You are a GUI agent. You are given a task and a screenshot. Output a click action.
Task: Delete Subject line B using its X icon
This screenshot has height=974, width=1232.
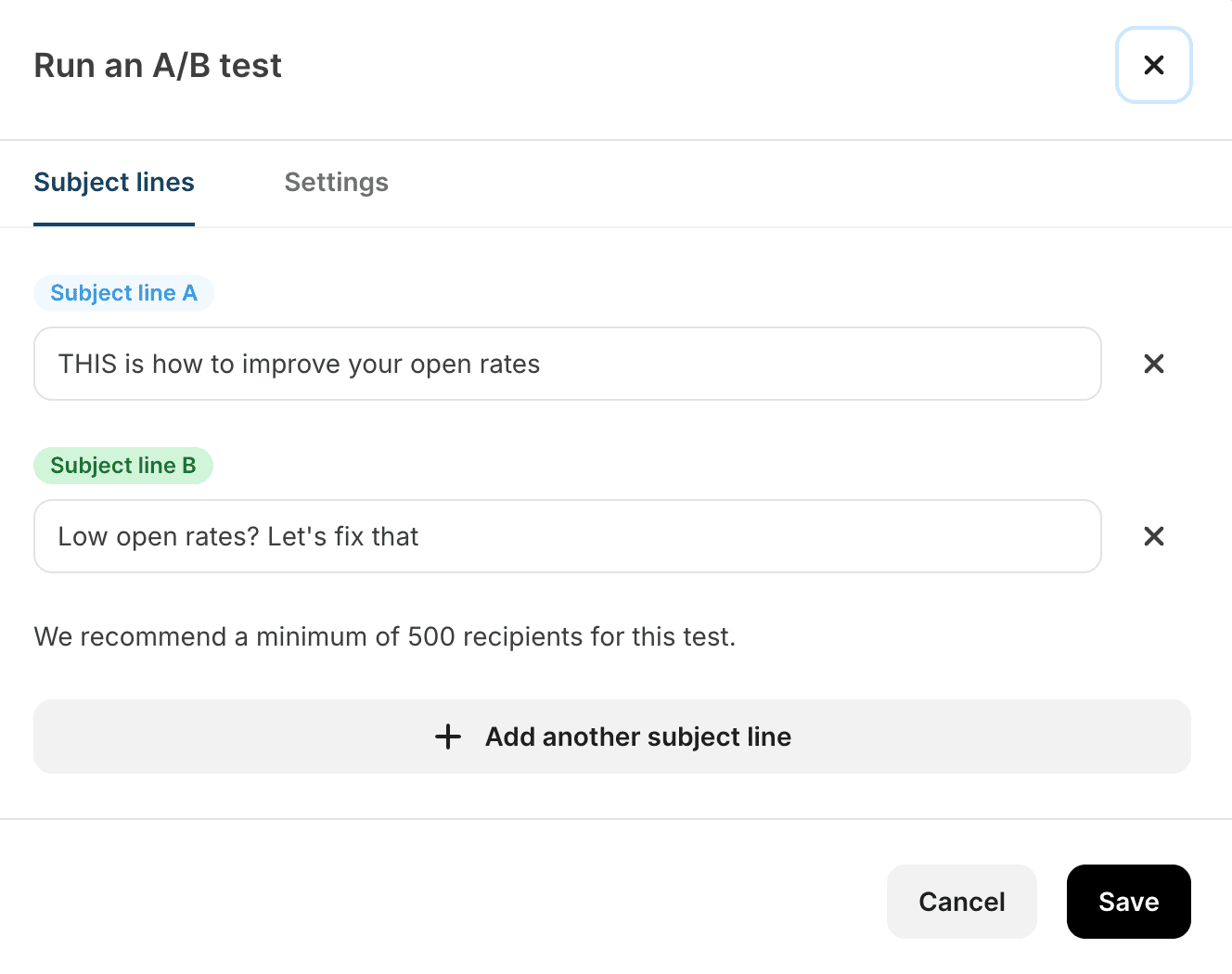click(x=1153, y=536)
